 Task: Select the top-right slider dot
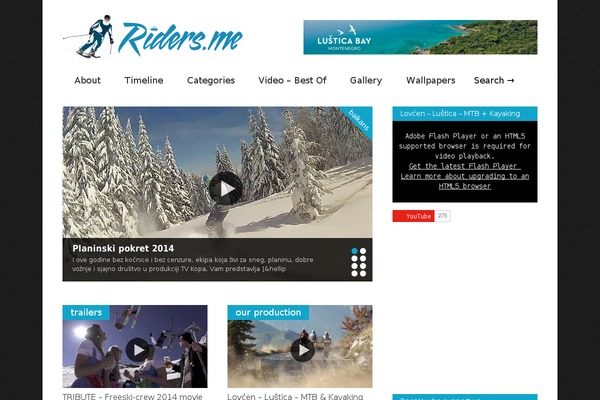tap(363, 251)
